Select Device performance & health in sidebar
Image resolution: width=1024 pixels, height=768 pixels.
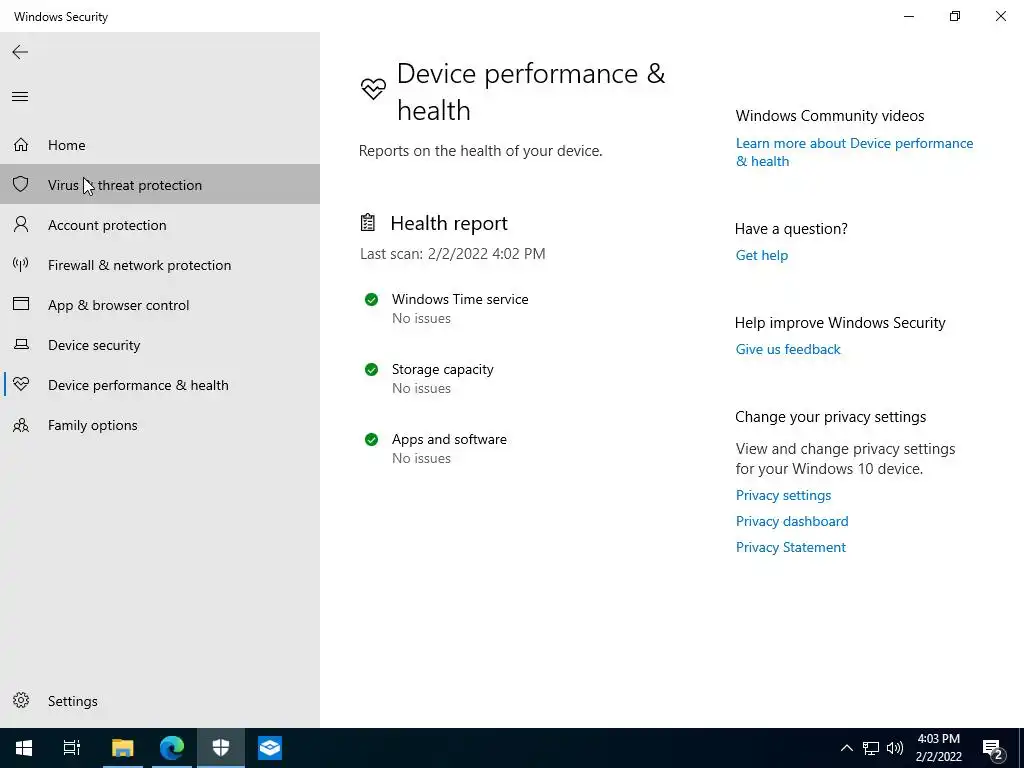click(160, 385)
